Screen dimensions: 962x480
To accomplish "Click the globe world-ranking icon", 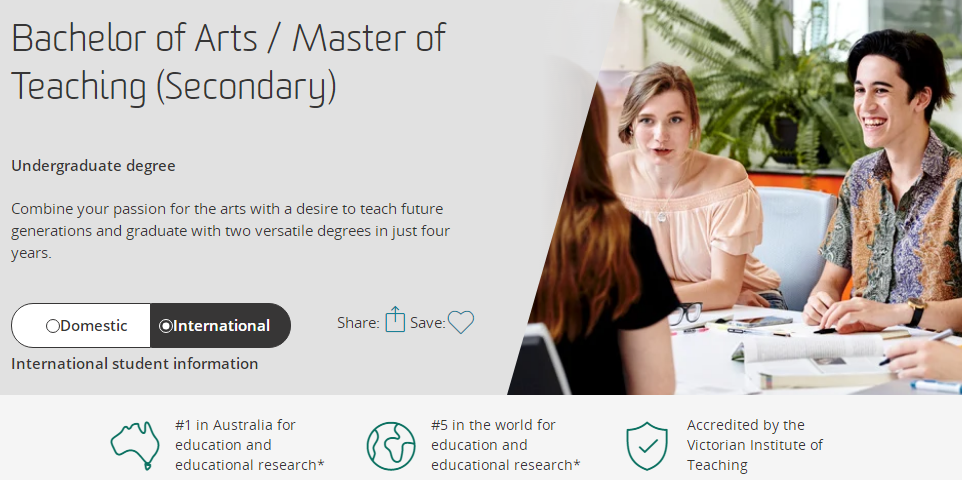I will [x=391, y=446].
